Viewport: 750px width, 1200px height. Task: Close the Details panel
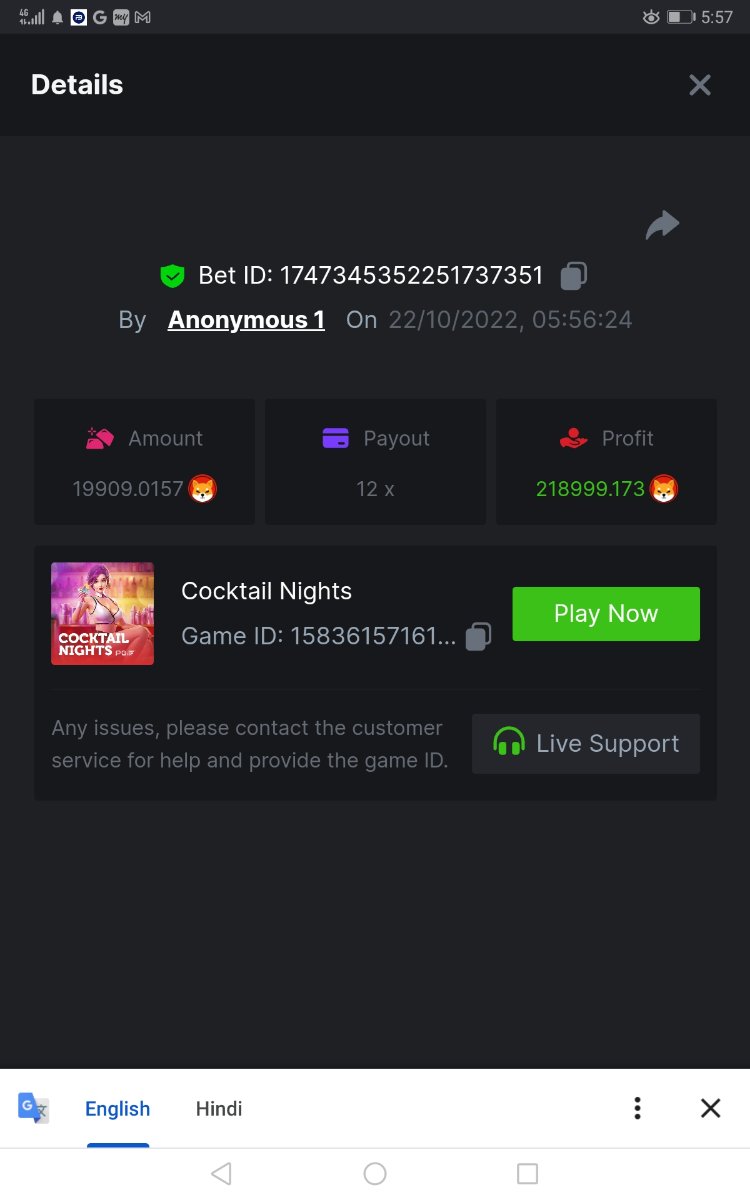pos(700,85)
